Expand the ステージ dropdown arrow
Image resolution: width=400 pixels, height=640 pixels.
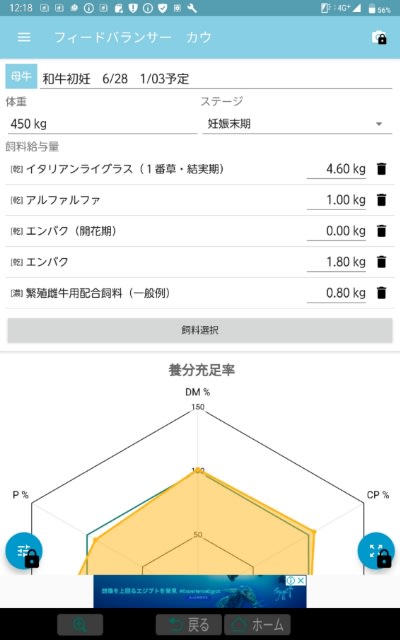pos(379,124)
